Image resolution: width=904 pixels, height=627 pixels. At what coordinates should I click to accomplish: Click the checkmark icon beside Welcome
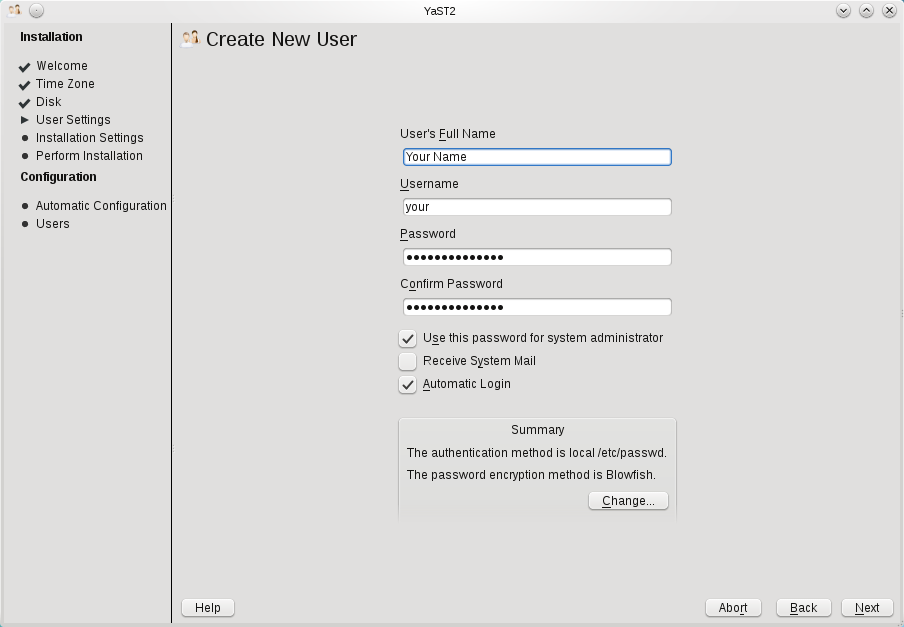pyautogui.click(x=23, y=66)
